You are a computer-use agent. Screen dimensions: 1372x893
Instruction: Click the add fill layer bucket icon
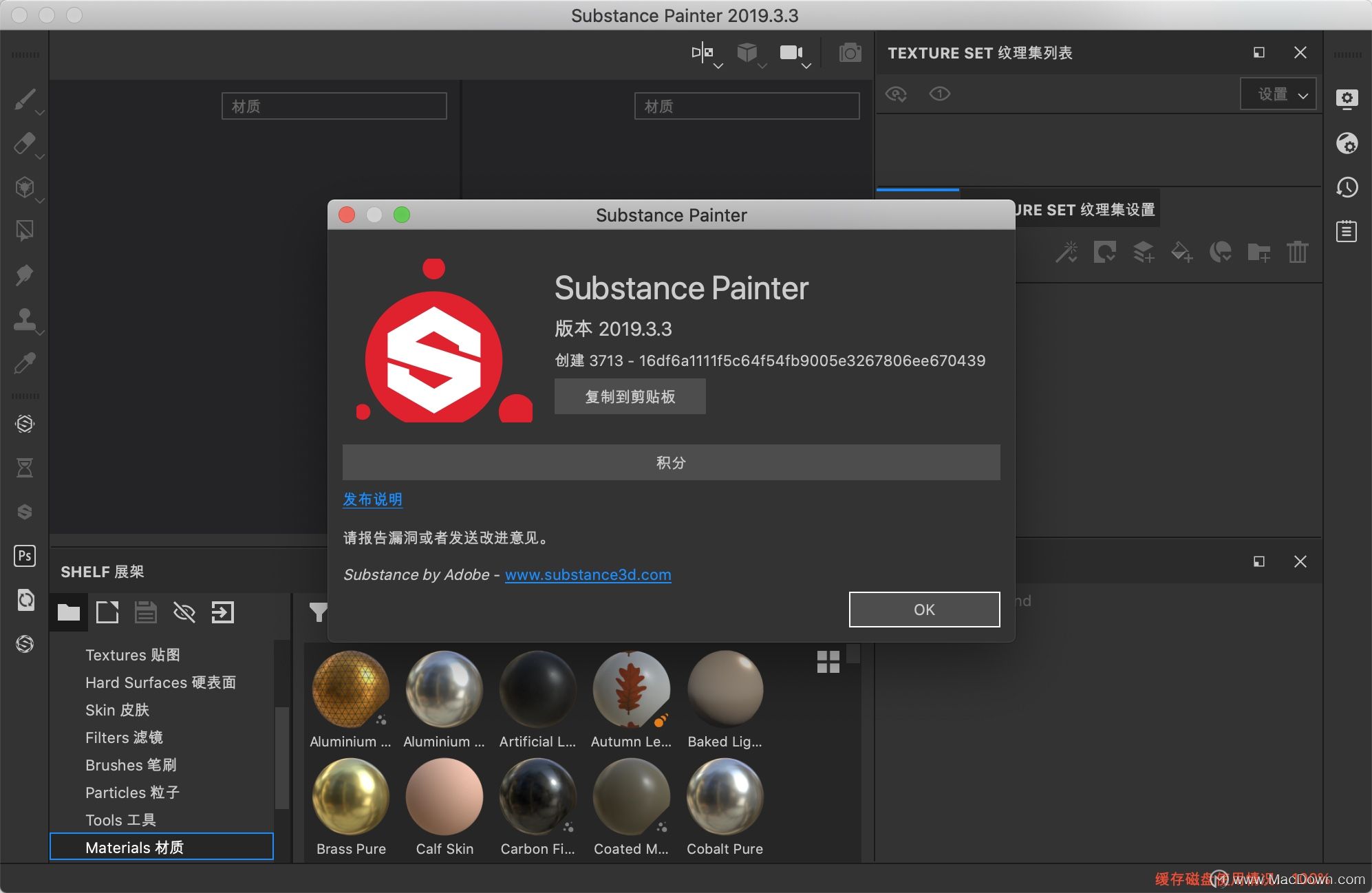1182,252
